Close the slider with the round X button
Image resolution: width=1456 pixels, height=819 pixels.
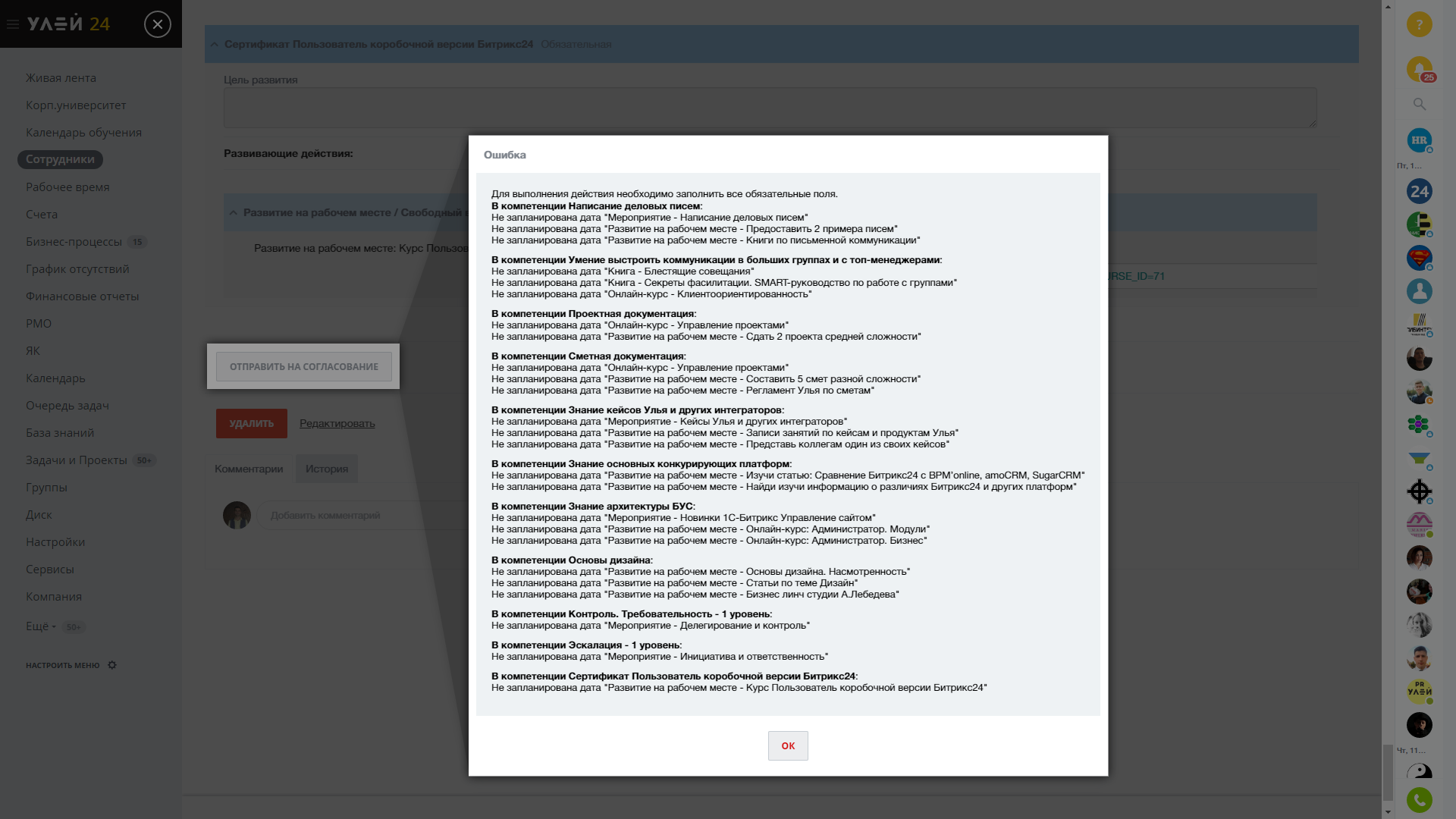(158, 24)
